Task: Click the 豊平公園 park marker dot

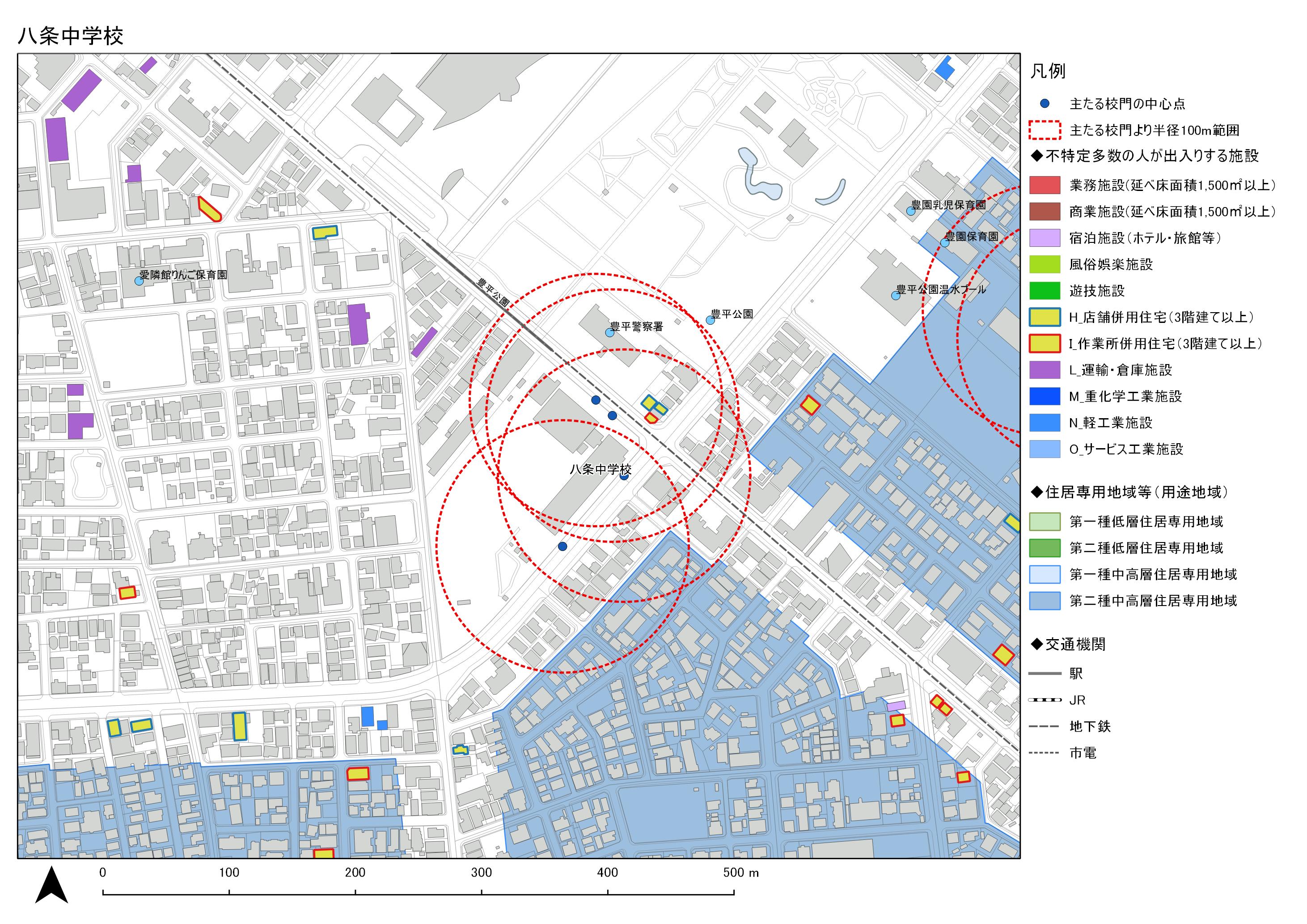Action: [x=711, y=320]
